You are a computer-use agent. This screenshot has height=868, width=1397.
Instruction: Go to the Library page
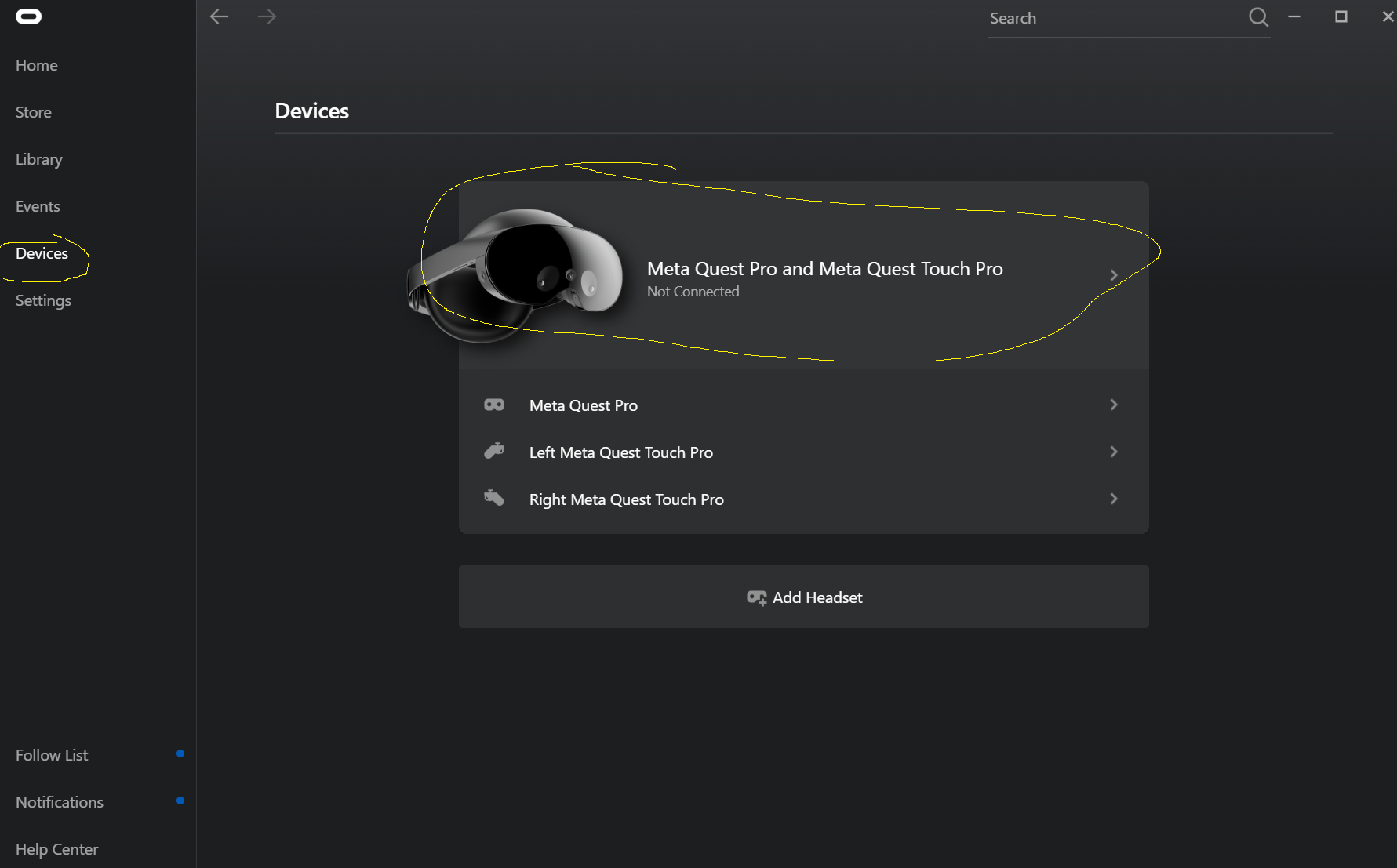click(x=39, y=159)
